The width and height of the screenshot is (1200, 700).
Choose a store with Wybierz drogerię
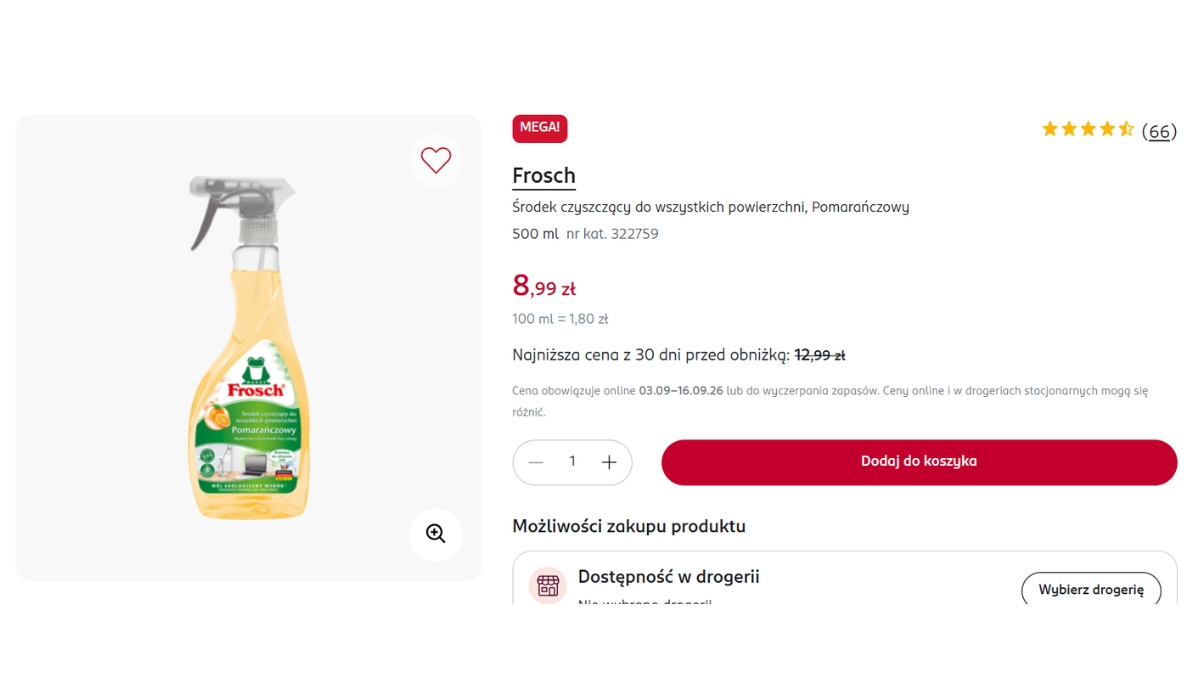click(x=1091, y=590)
